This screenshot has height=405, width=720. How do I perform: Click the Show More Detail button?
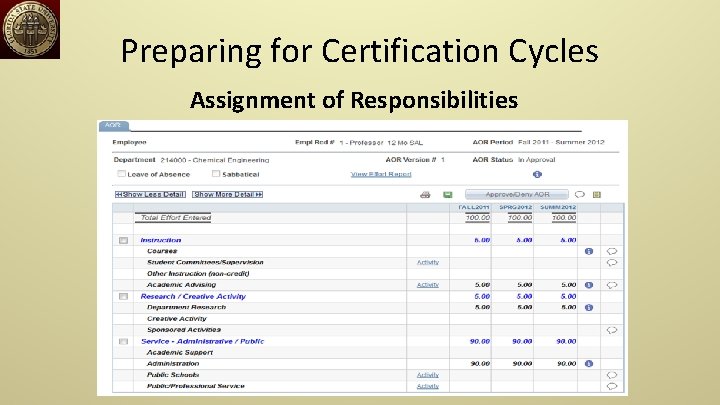pos(228,195)
